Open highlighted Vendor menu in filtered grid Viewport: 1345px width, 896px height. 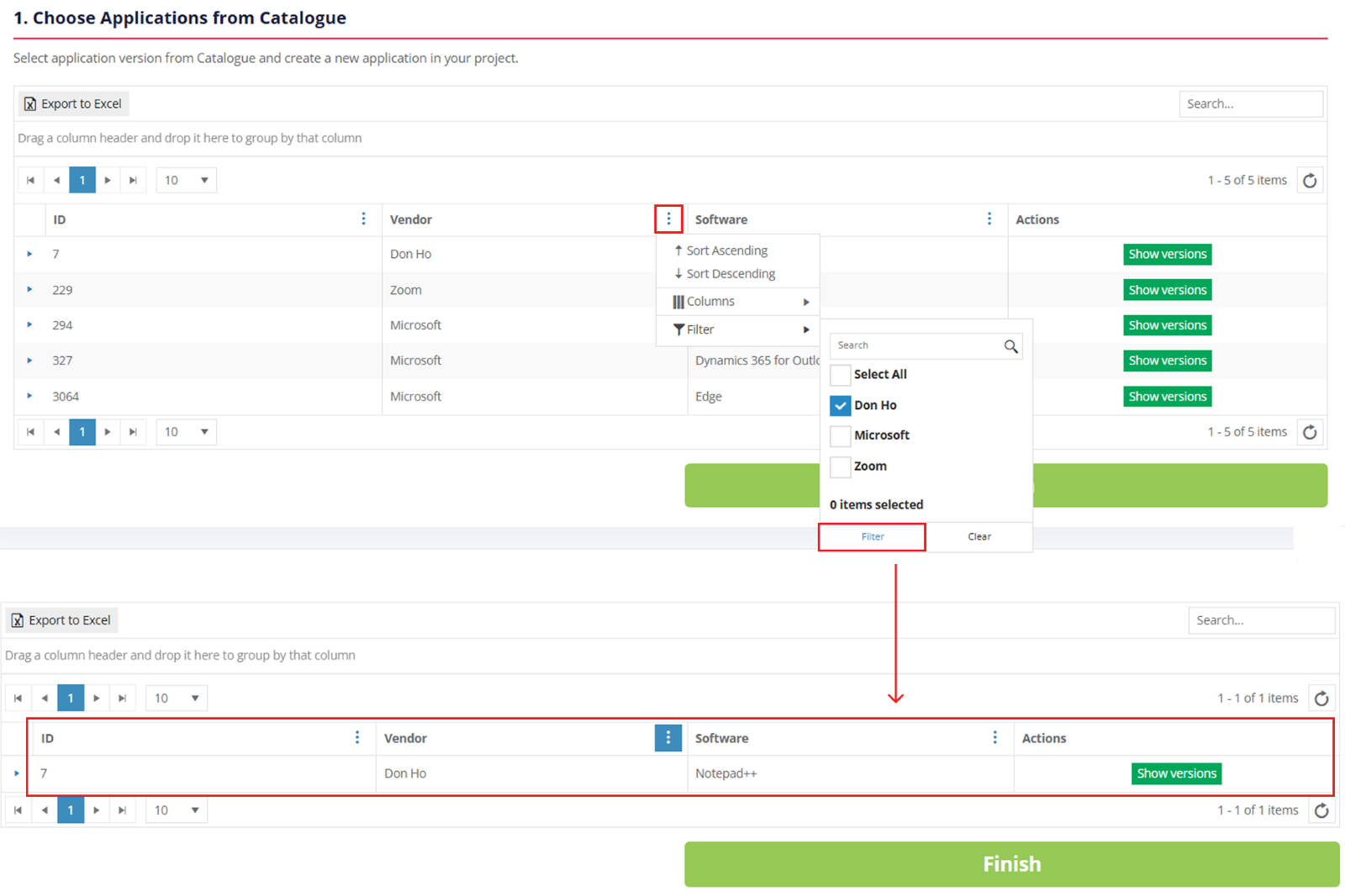667,738
